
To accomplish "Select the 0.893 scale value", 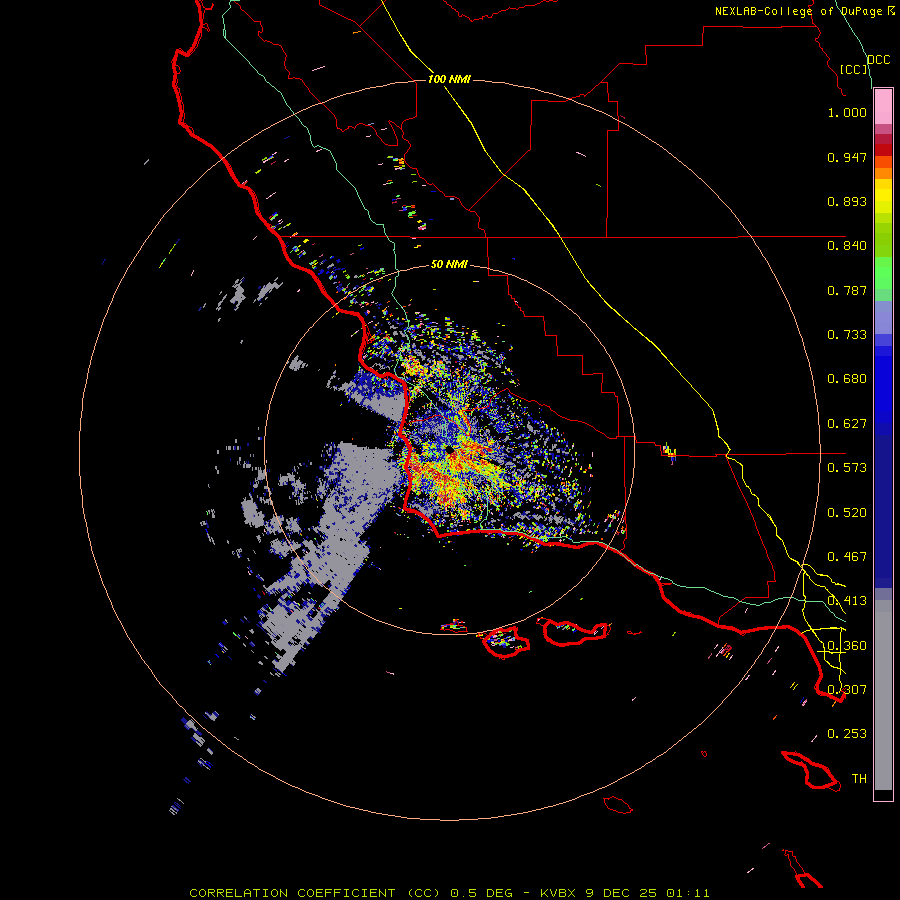I will click(847, 201).
